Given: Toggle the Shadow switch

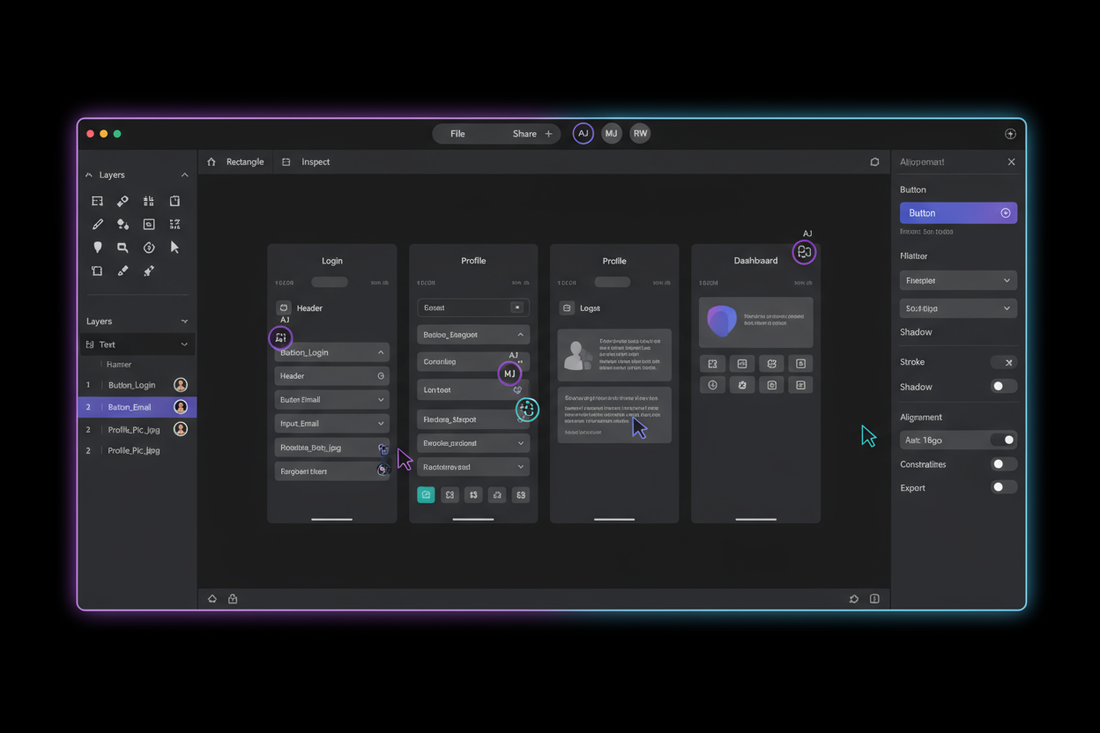Looking at the screenshot, I should coord(1003,387).
